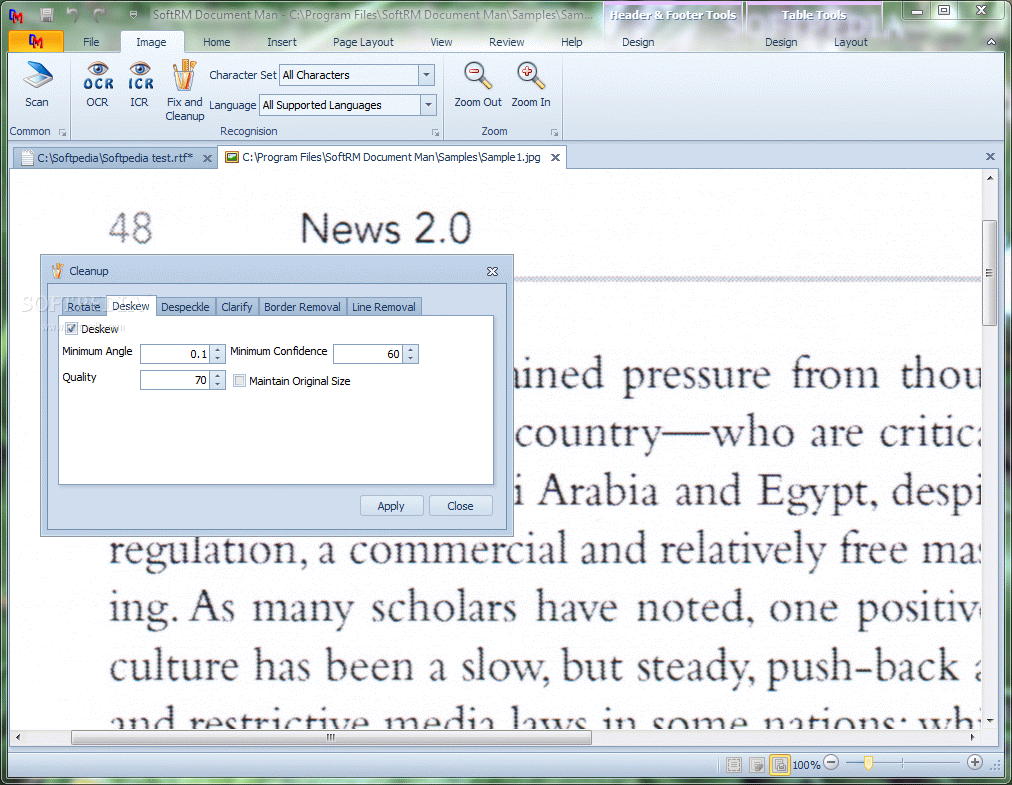
Task: Open the Fix and Cleanup tool
Action: (185, 90)
